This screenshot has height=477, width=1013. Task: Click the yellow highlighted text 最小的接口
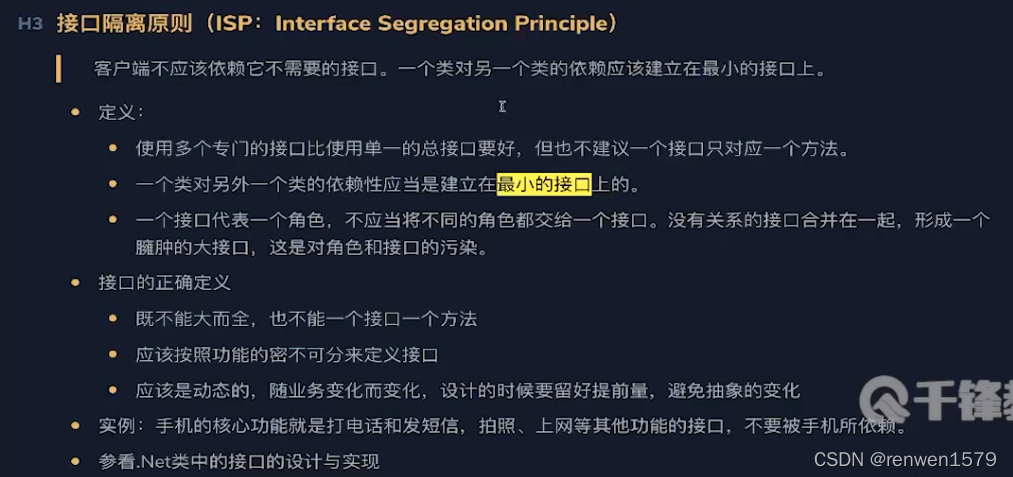544,185
